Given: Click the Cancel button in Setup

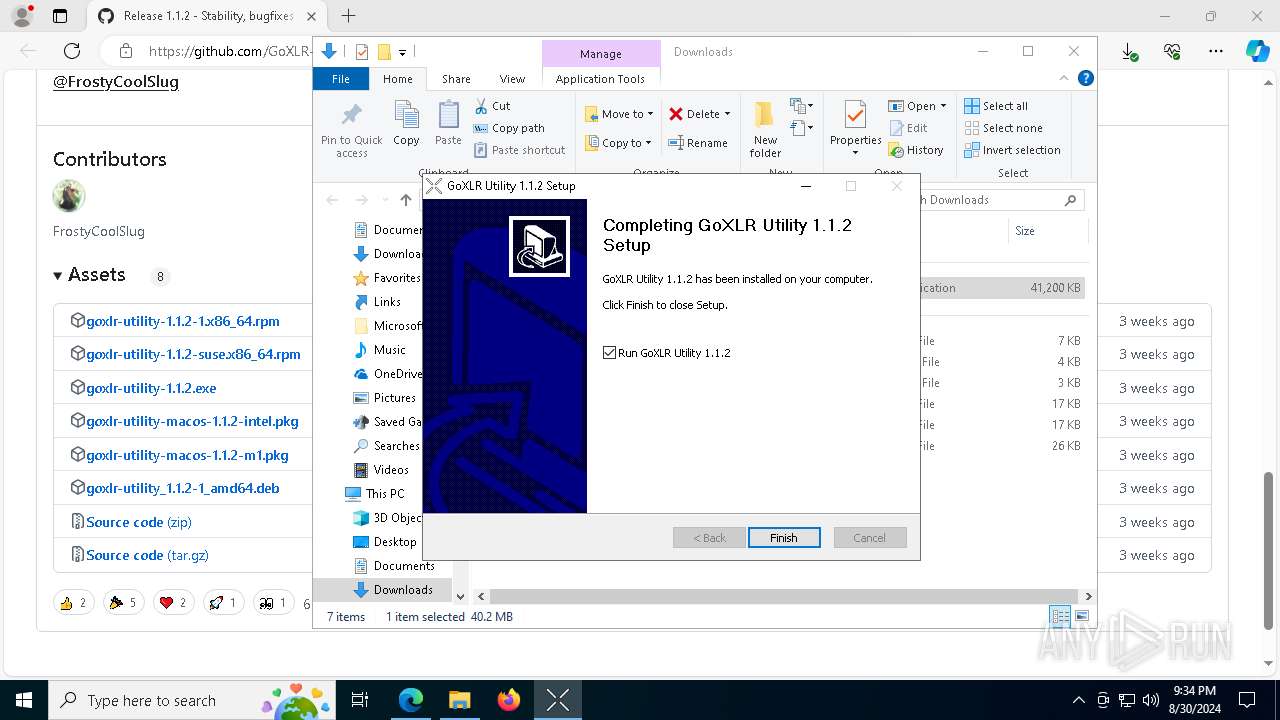Looking at the screenshot, I should pos(870,538).
